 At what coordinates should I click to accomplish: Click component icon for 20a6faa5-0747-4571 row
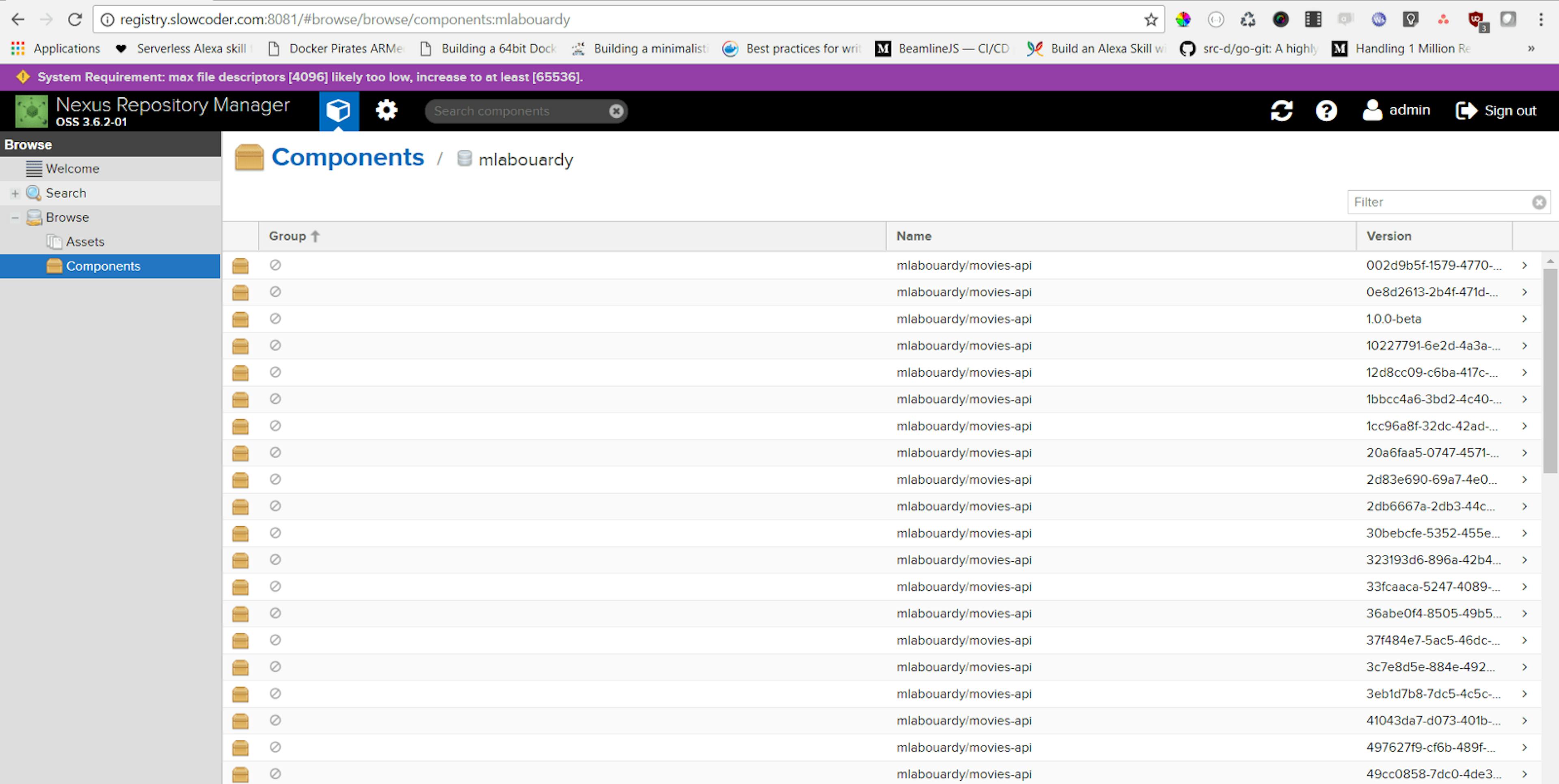tap(240, 453)
